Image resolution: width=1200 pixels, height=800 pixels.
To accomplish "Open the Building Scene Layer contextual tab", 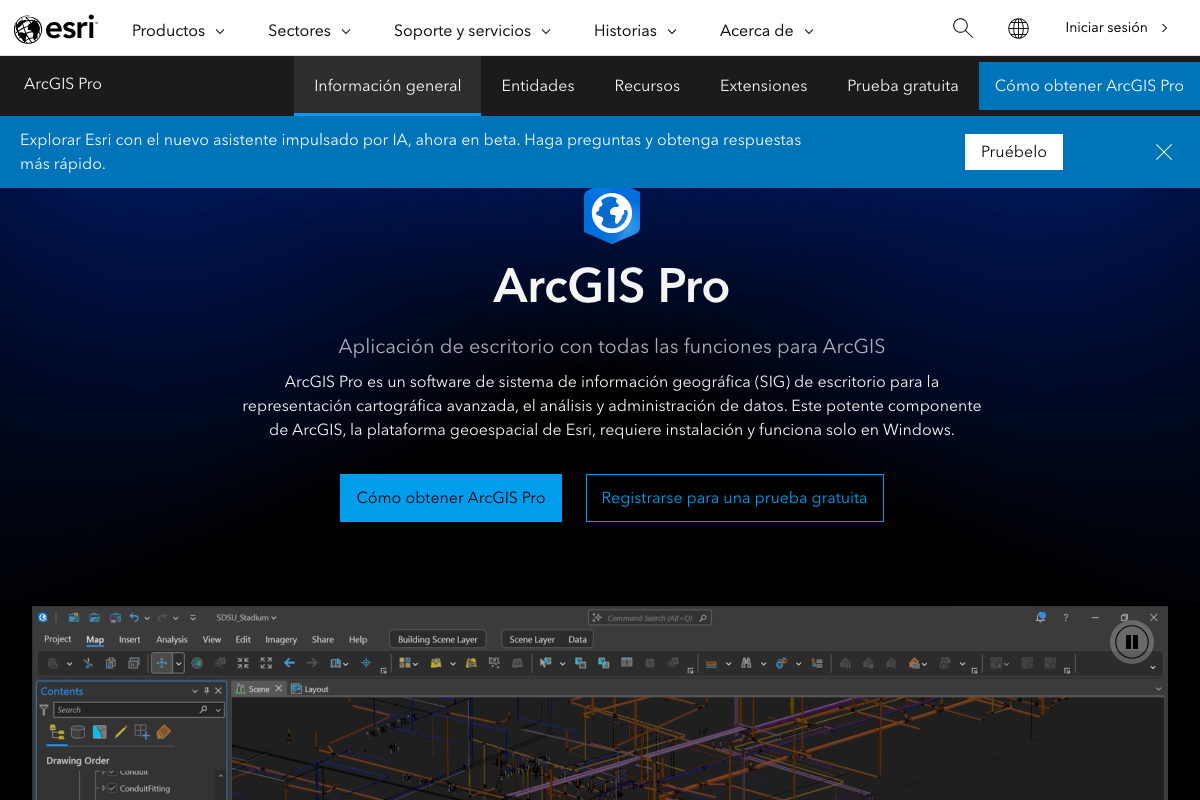I will [438, 639].
